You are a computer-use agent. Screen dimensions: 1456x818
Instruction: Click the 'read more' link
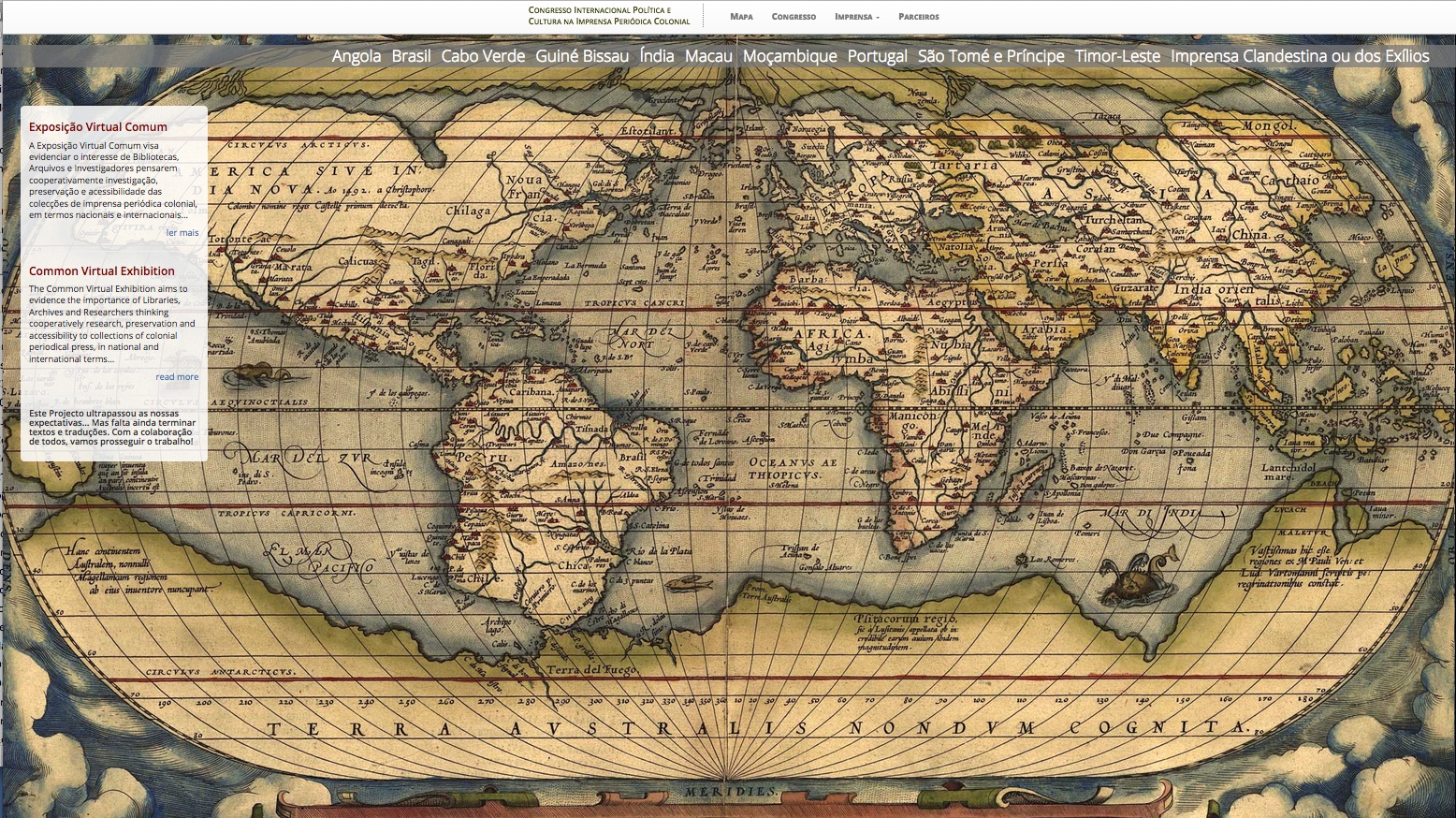click(x=177, y=377)
